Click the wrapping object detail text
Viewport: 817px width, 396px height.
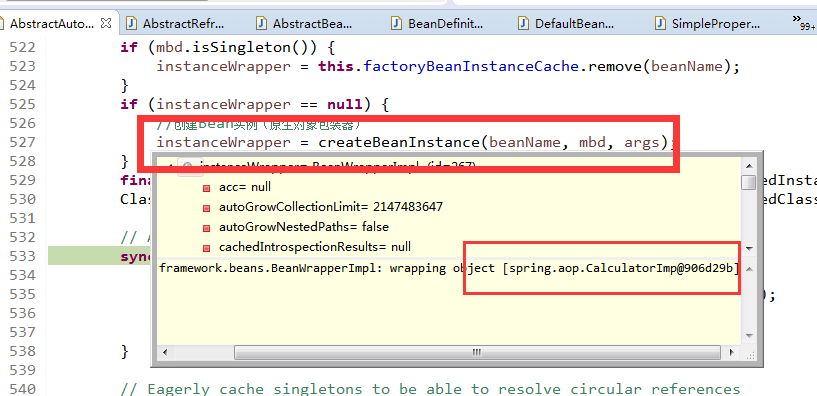click(x=449, y=269)
